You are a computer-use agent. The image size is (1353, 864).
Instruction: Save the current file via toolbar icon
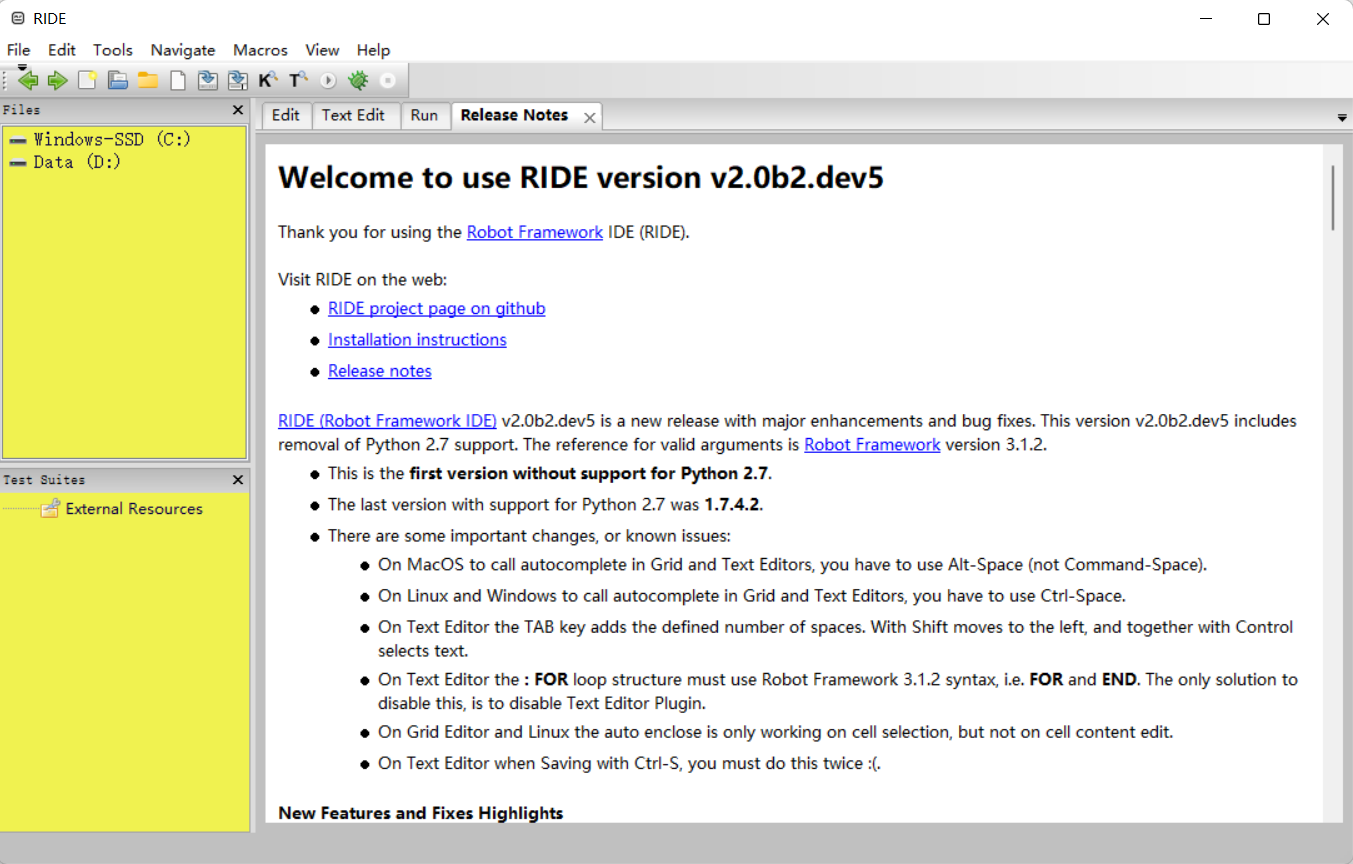(x=207, y=80)
